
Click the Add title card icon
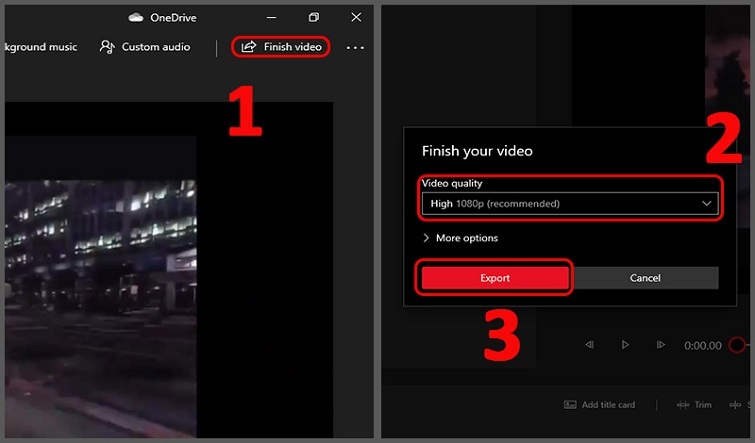pos(570,405)
